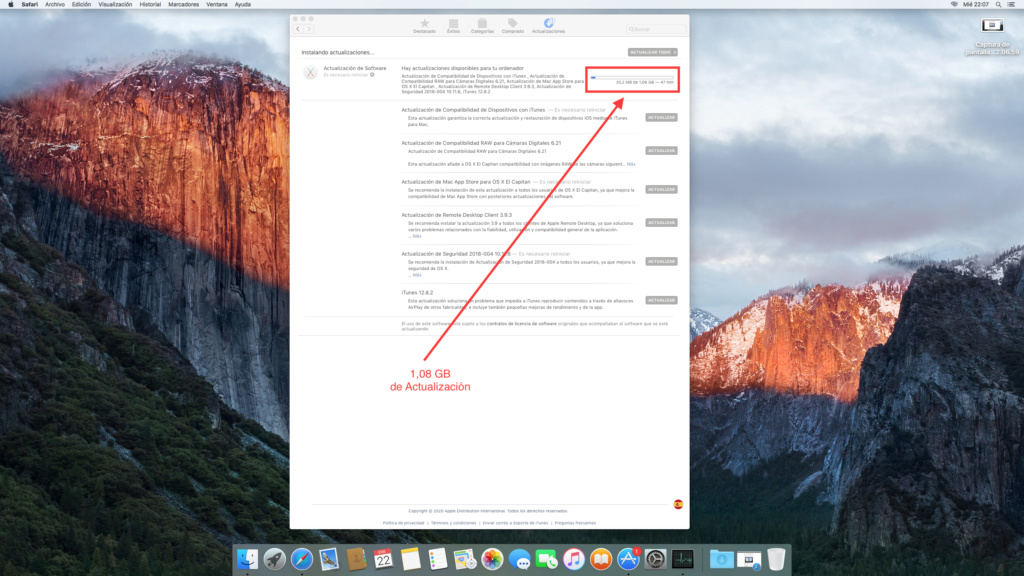Open Safari from the Dock
Screen dimensions: 1024x576
click(302, 559)
